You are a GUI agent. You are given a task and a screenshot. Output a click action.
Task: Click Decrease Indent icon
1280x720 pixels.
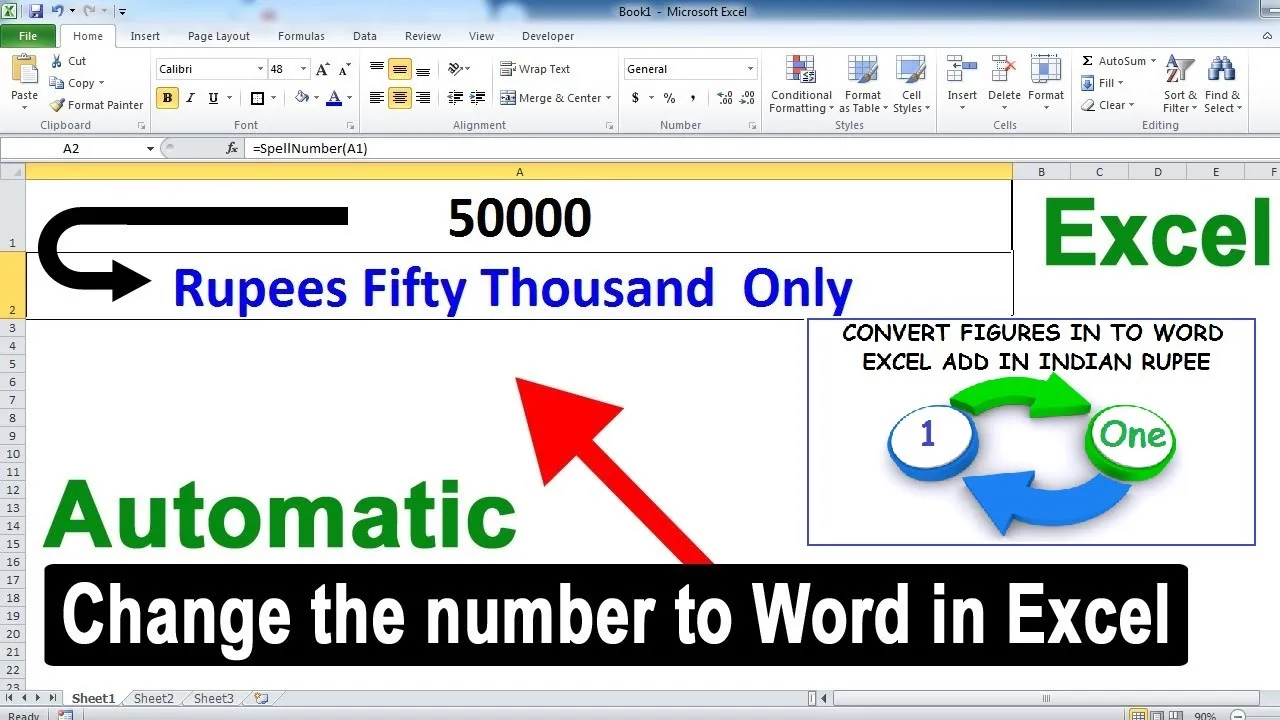pos(455,98)
